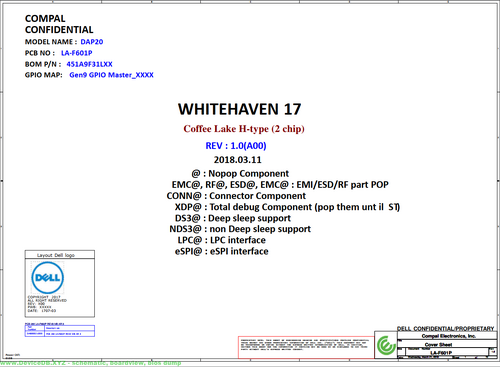Click the "Layout Dell logo" box caption
Screen dimensions: 500x367
click(56, 255)
